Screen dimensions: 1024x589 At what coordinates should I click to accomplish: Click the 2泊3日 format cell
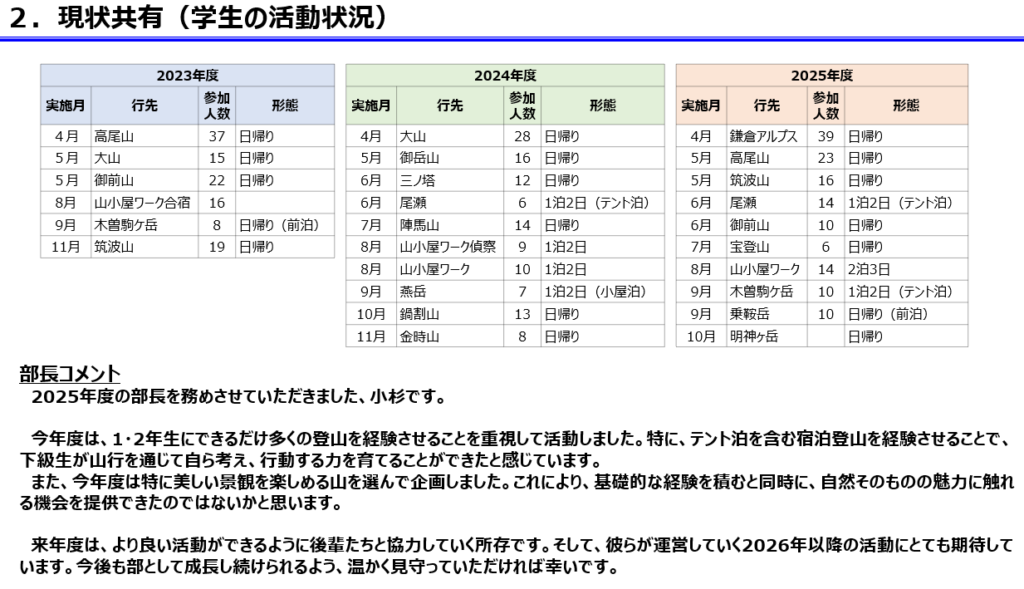(867, 269)
